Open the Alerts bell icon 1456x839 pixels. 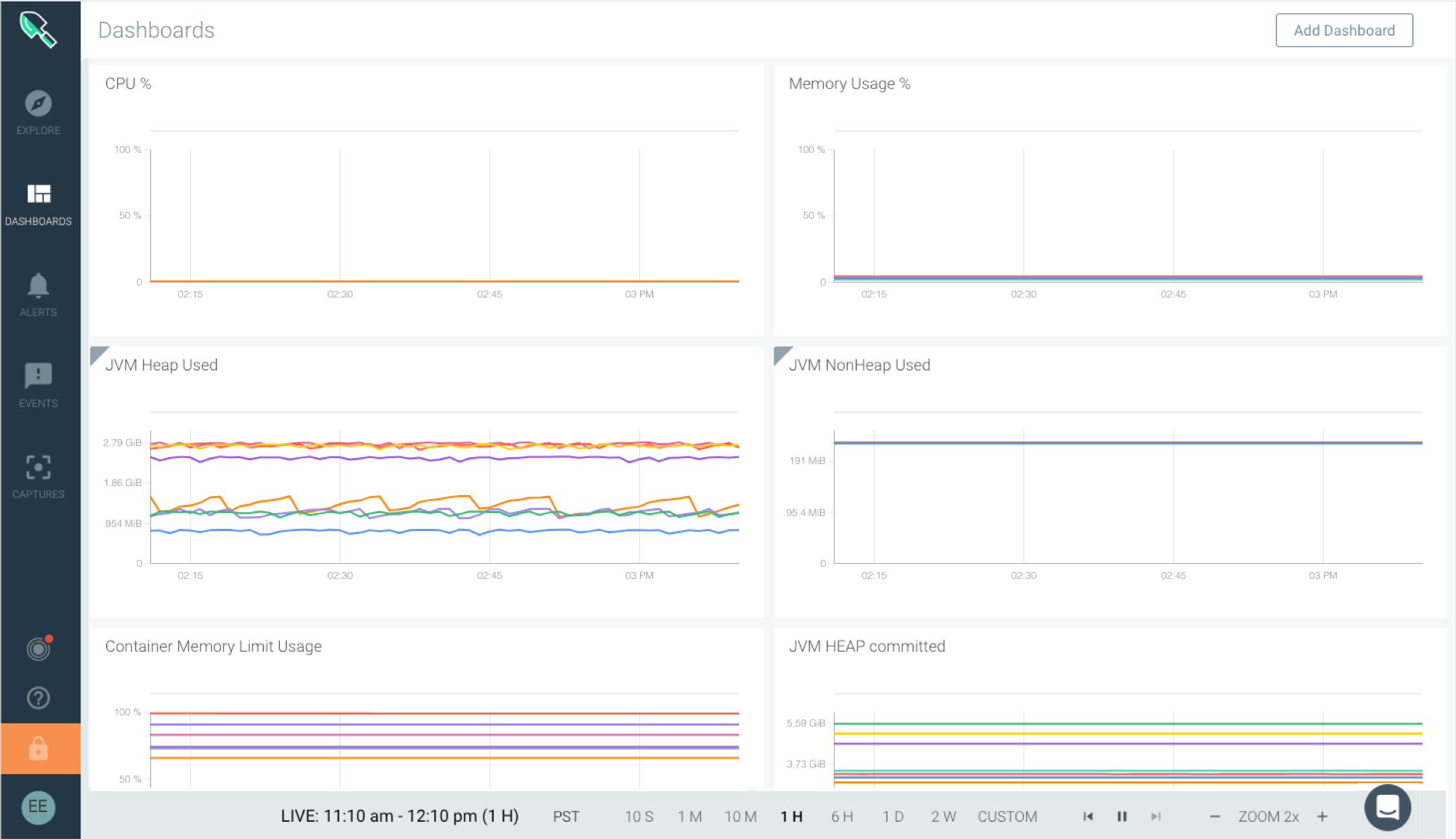point(38,286)
